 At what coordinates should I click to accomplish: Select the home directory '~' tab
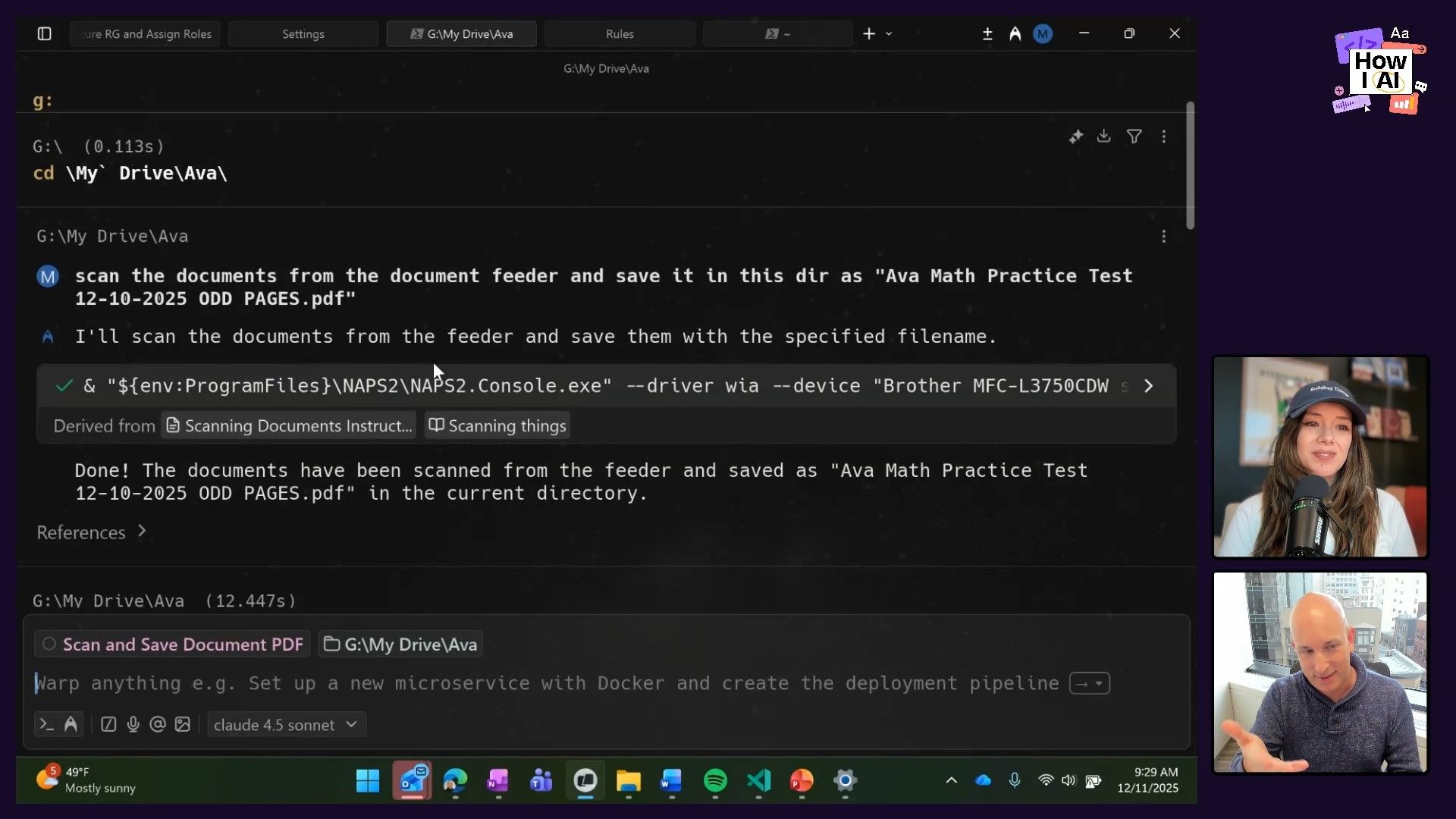(777, 33)
